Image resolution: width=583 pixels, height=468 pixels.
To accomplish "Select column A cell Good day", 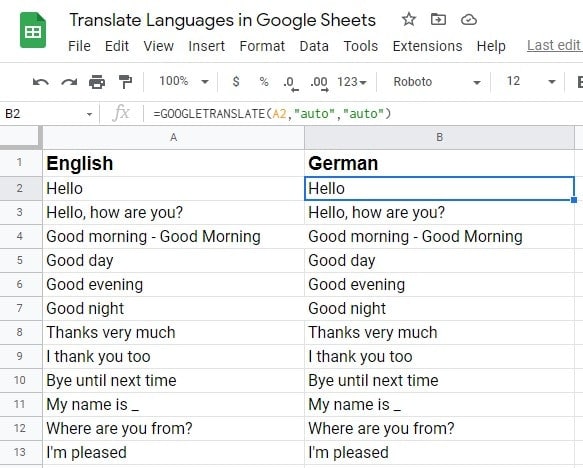I will 173,261.
